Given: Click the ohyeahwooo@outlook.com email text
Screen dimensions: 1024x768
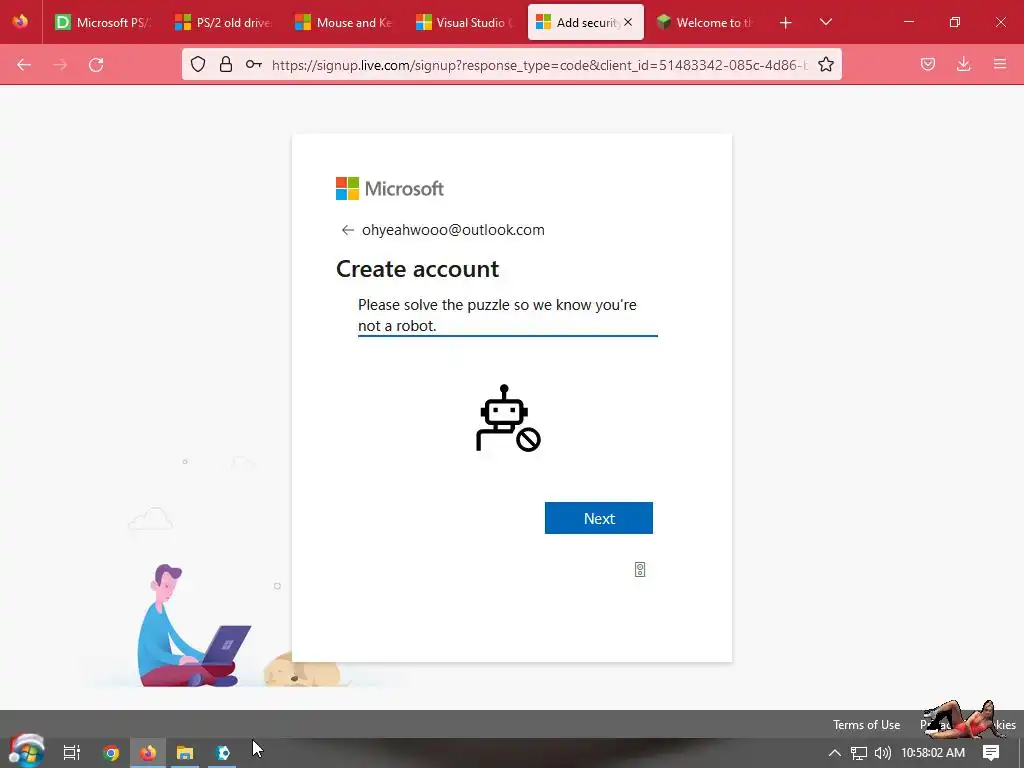Looking at the screenshot, I should 453,230.
